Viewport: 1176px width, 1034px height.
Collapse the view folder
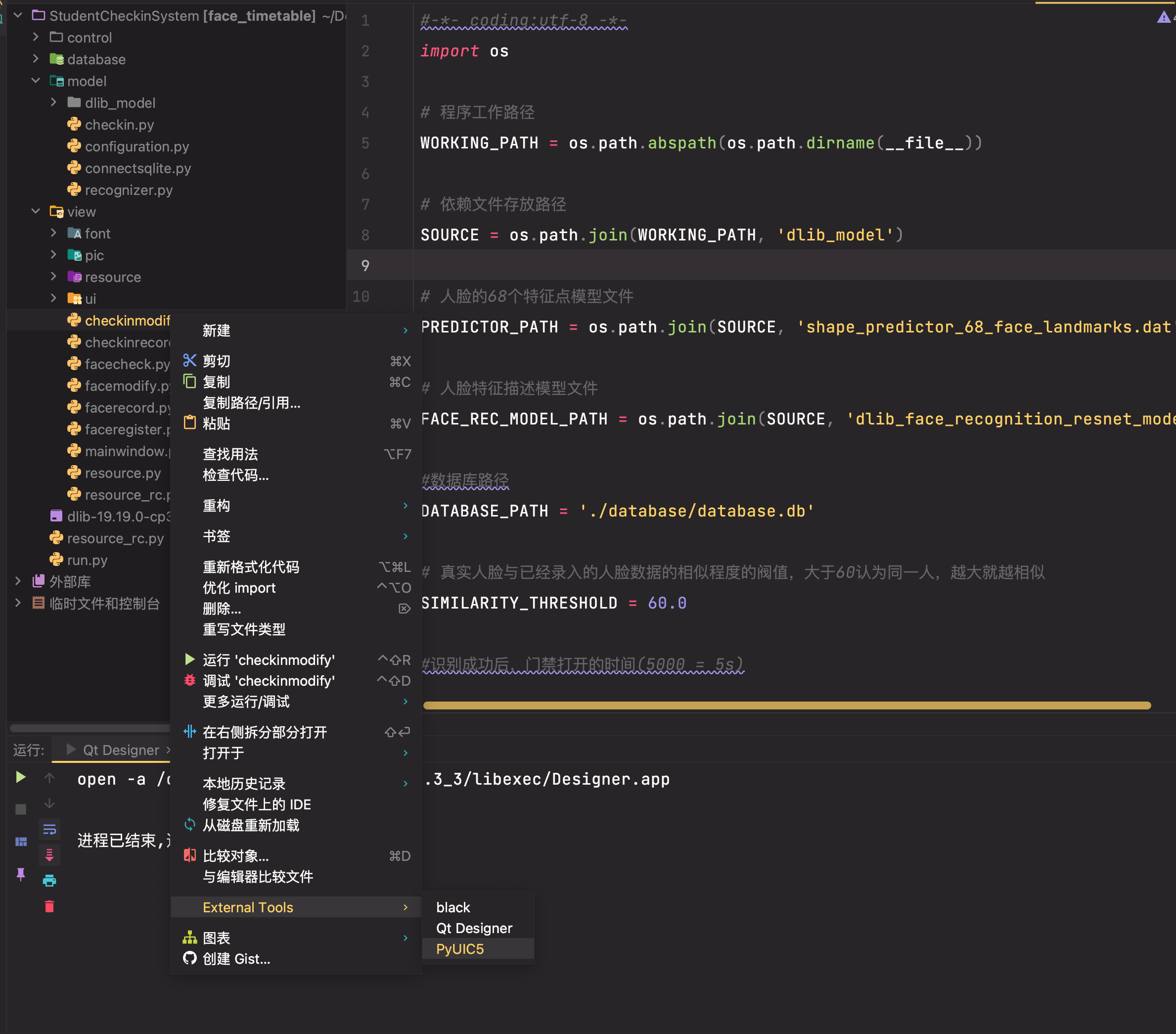[36, 211]
